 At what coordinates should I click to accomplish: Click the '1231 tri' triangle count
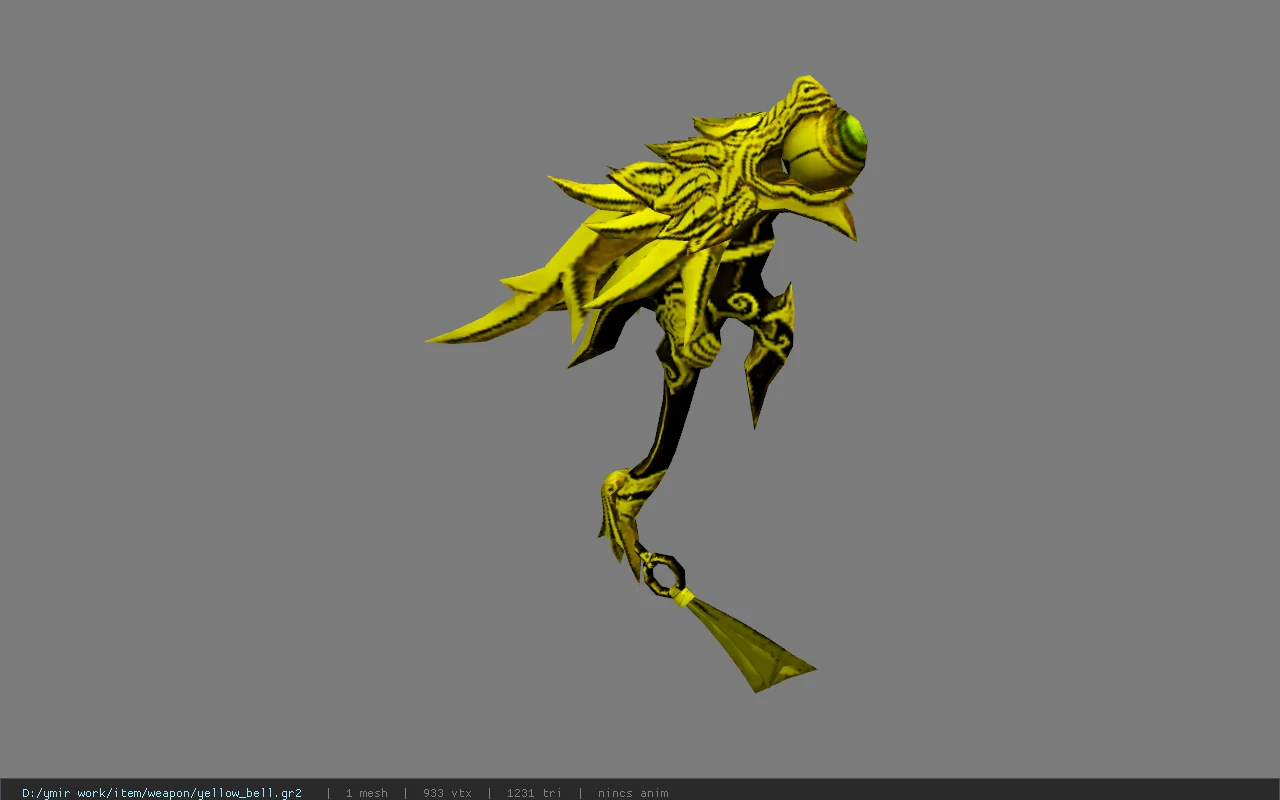534,793
